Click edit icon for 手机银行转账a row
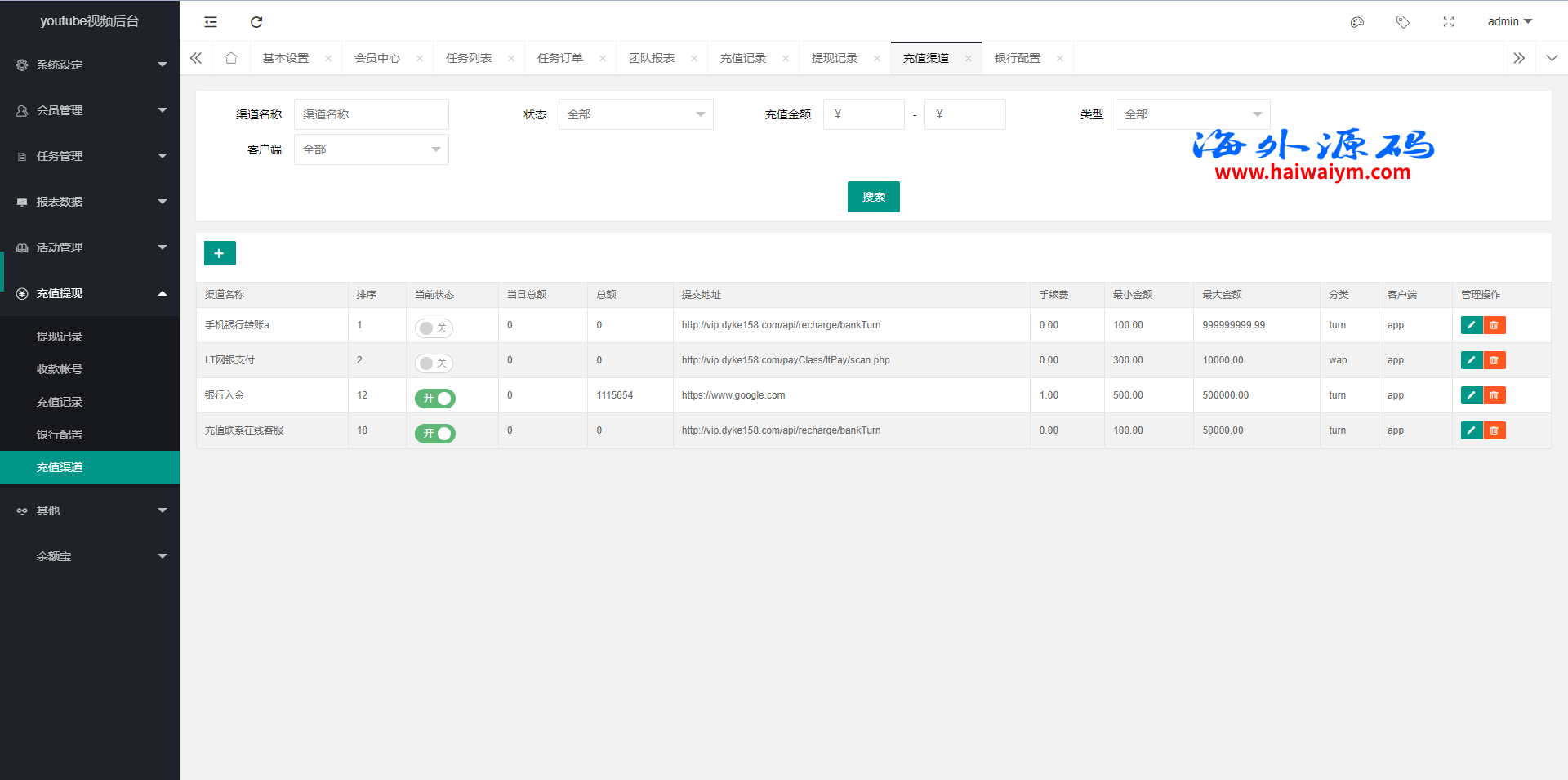The height and width of the screenshot is (780, 1568). [x=1472, y=325]
